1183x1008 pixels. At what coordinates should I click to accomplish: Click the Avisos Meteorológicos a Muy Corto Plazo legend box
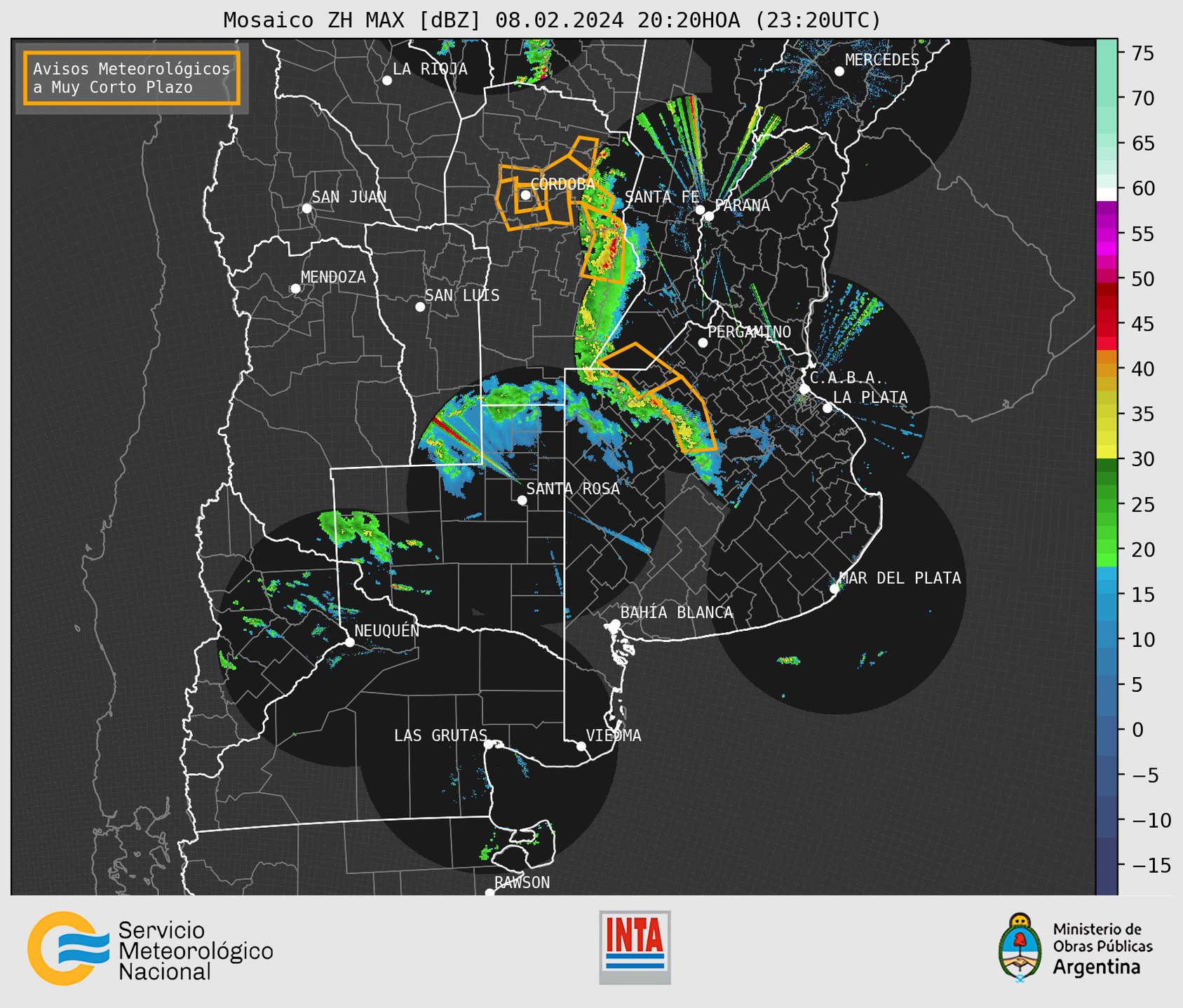tap(132, 78)
